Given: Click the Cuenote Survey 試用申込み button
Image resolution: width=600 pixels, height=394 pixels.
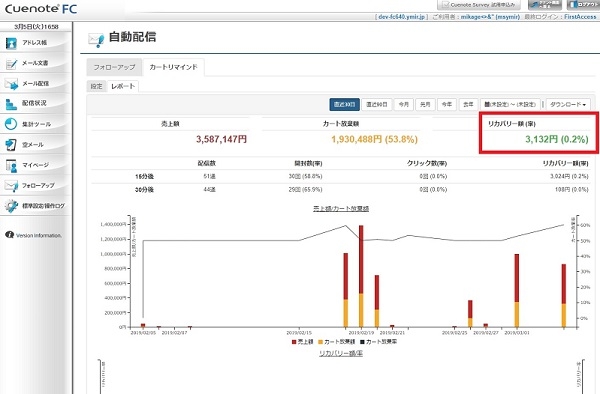Looking at the screenshot, I should click(479, 5).
